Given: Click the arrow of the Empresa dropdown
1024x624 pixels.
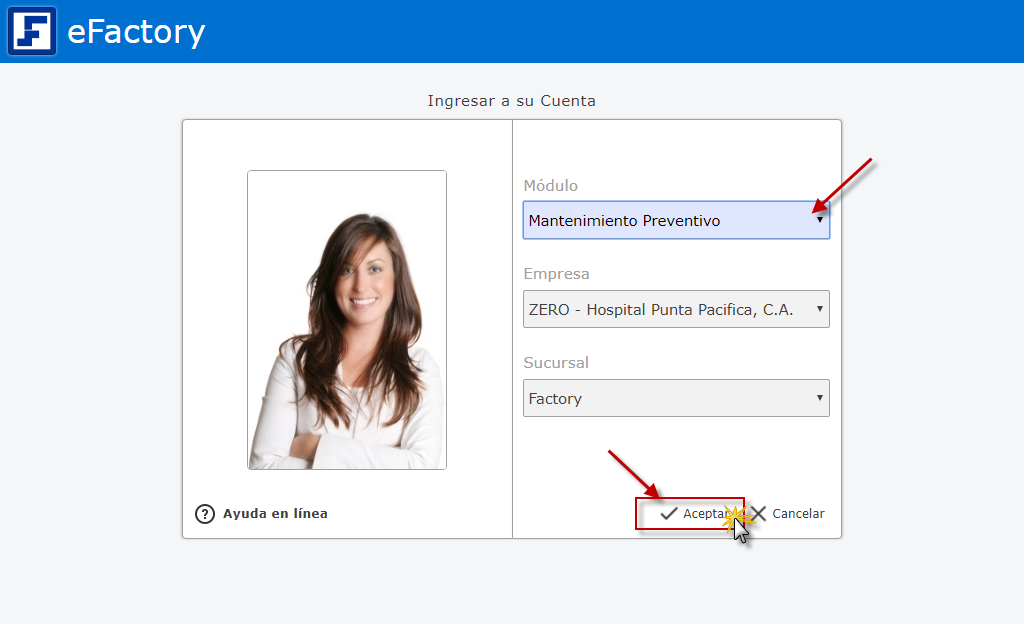Looking at the screenshot, I should [820, 310].
